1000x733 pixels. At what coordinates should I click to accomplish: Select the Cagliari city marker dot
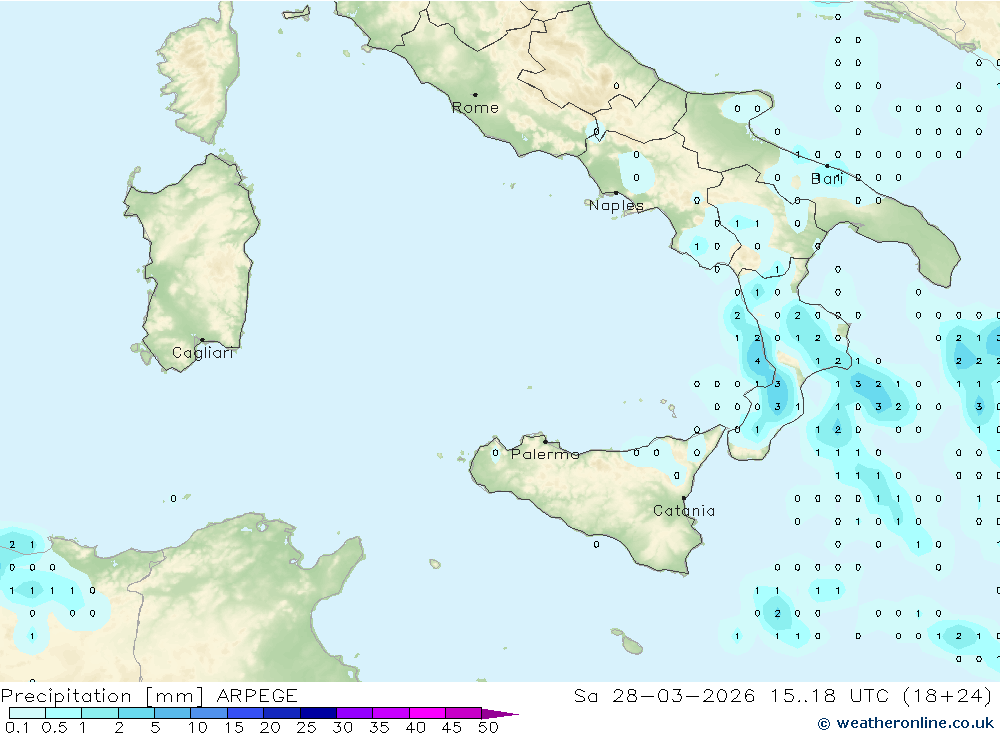pos(202,340)
